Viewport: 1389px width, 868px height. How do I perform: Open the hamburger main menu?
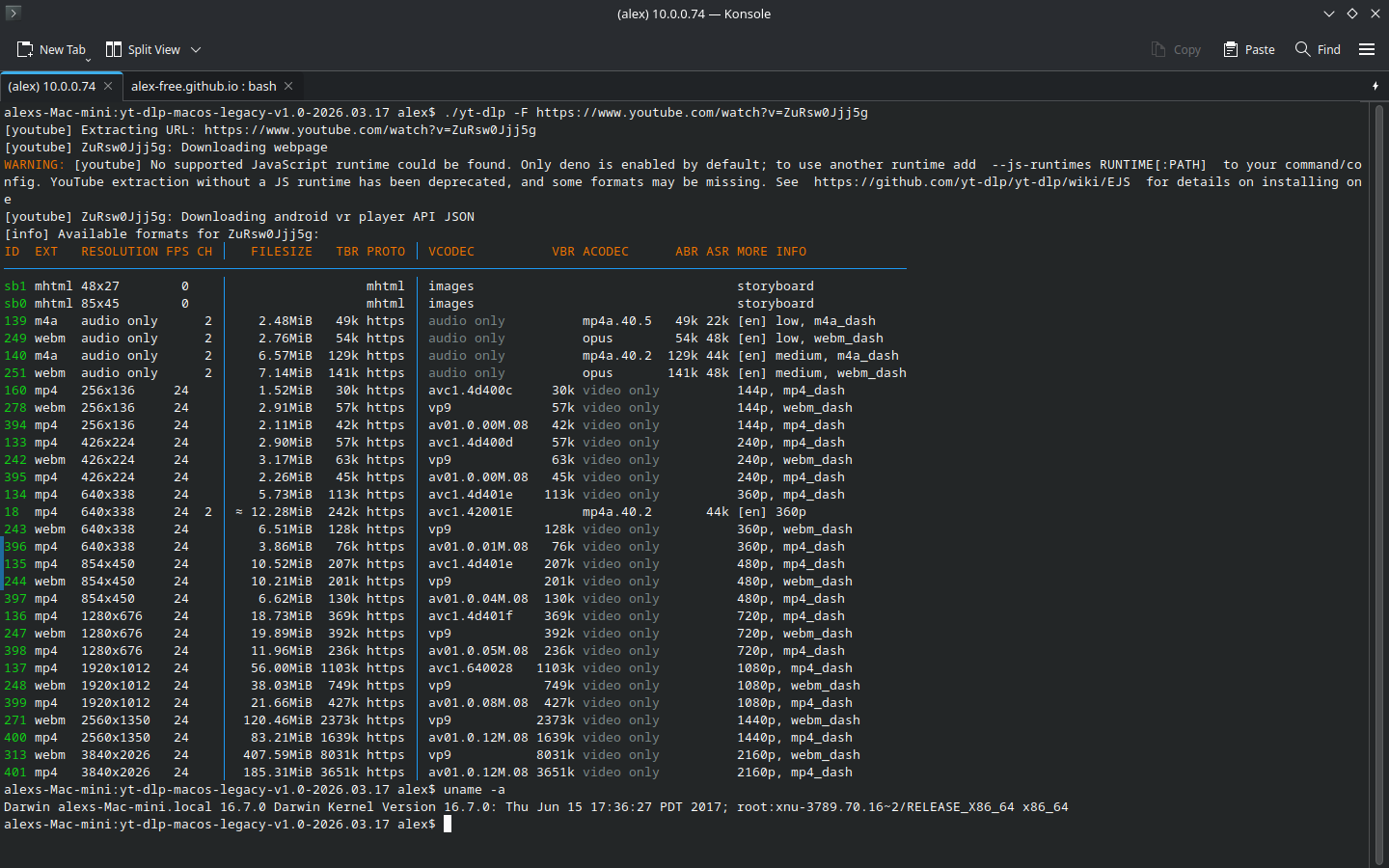1367,49
